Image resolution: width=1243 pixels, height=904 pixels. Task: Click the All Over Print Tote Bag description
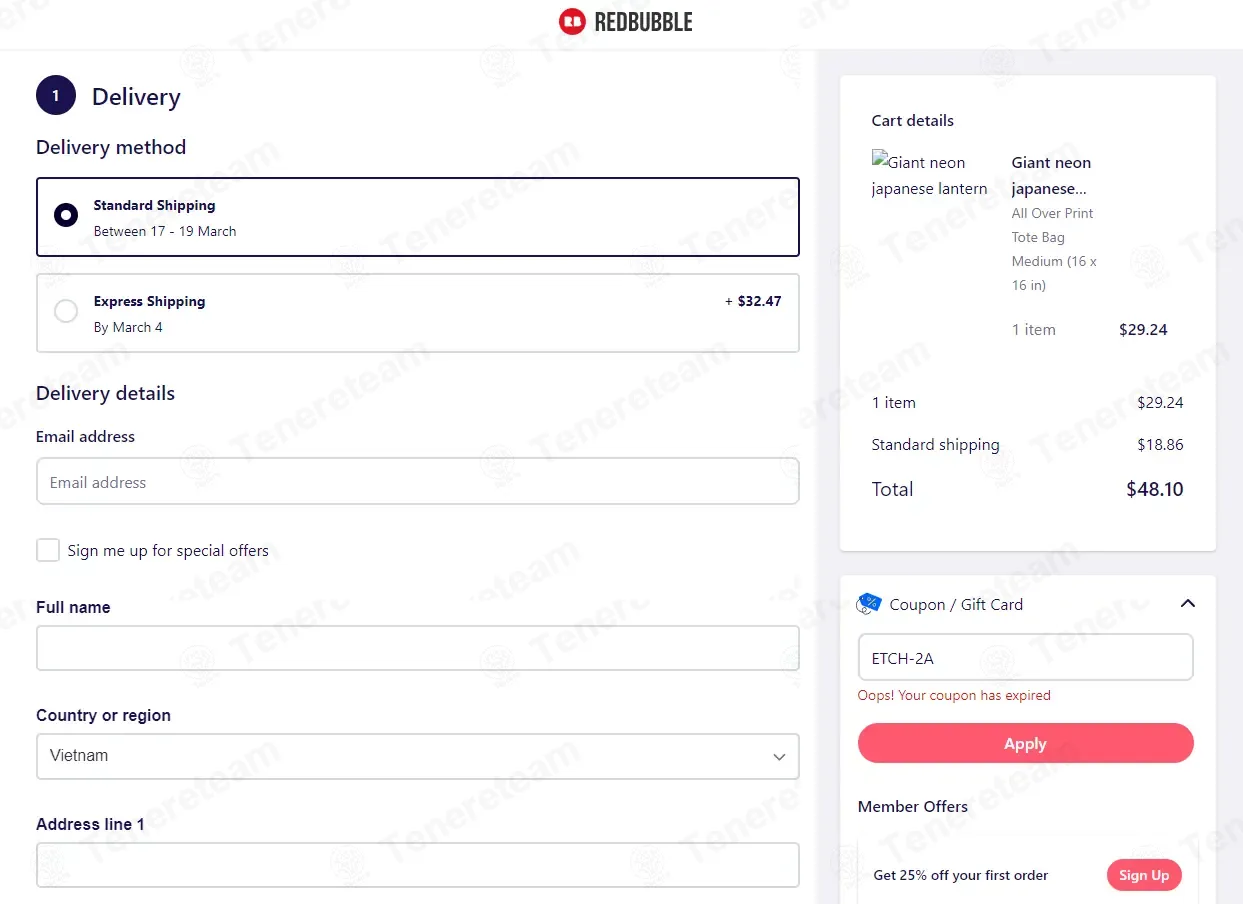pyautogui.click(x=1054, y=249)
